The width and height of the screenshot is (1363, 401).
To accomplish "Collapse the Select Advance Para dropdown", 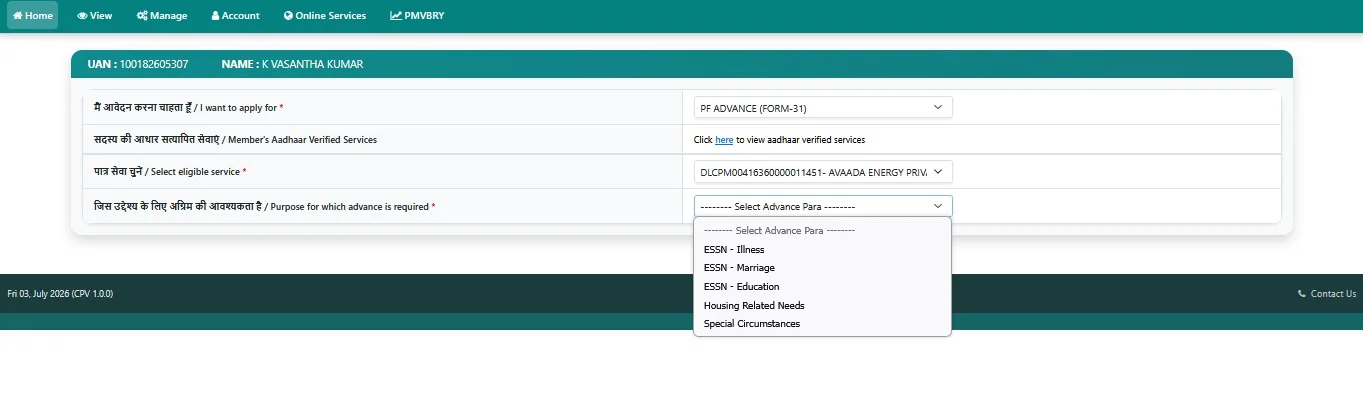I will (x=823, y=206).
